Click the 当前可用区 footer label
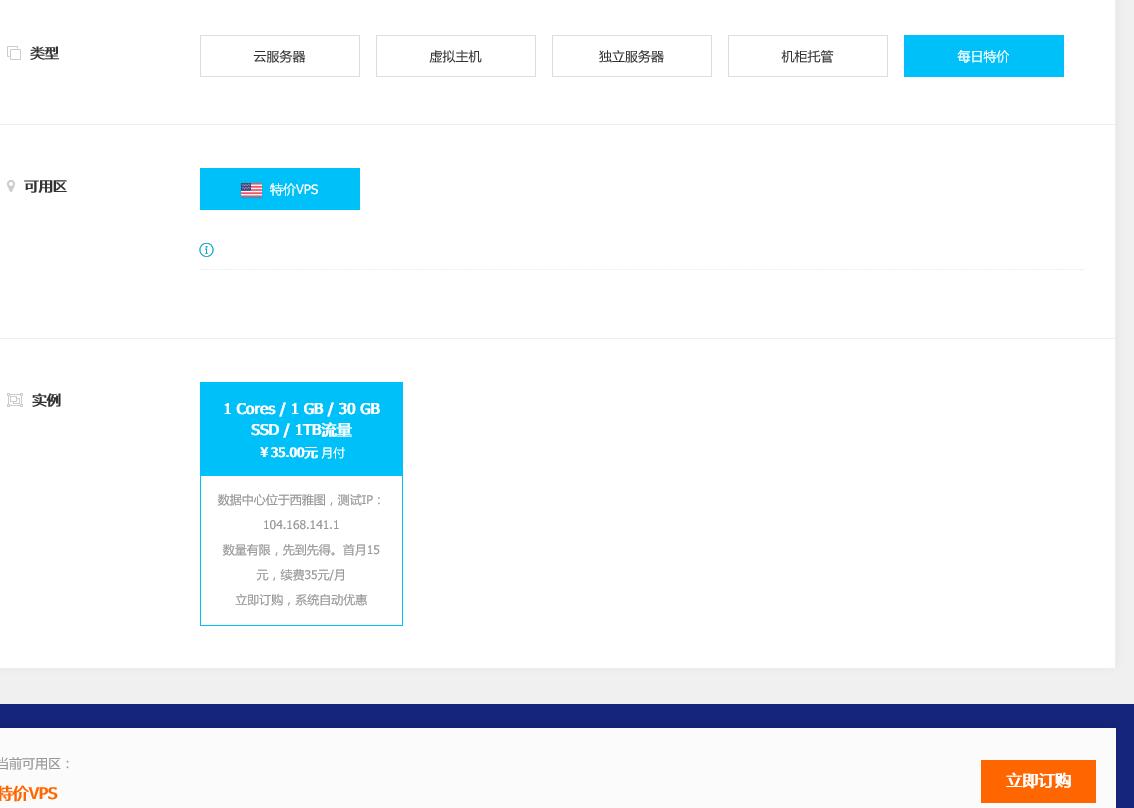 click(x=36, y=763)
